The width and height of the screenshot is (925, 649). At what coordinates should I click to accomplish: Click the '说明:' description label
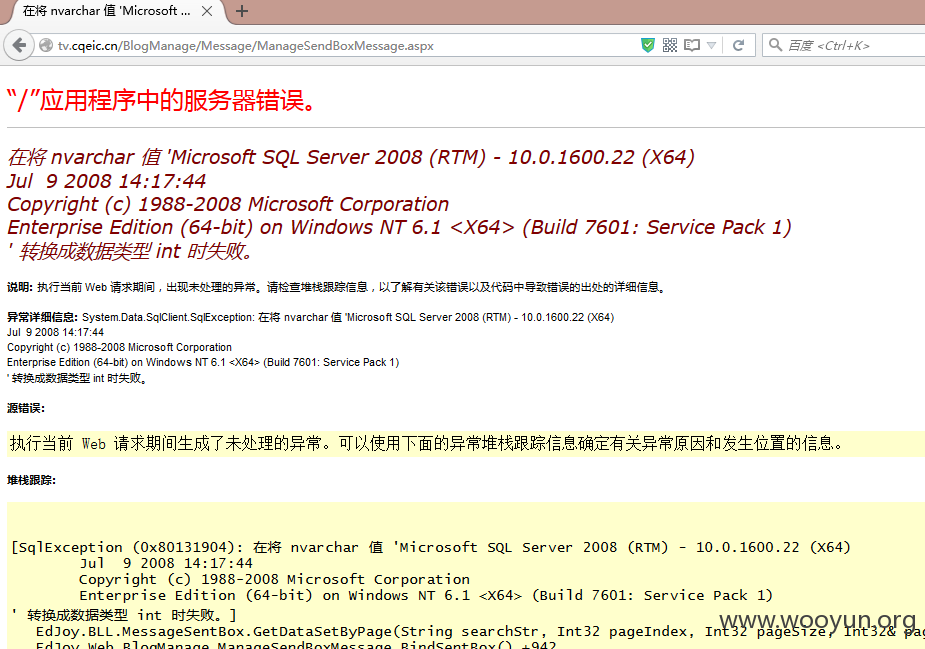[x=20, y=287]
